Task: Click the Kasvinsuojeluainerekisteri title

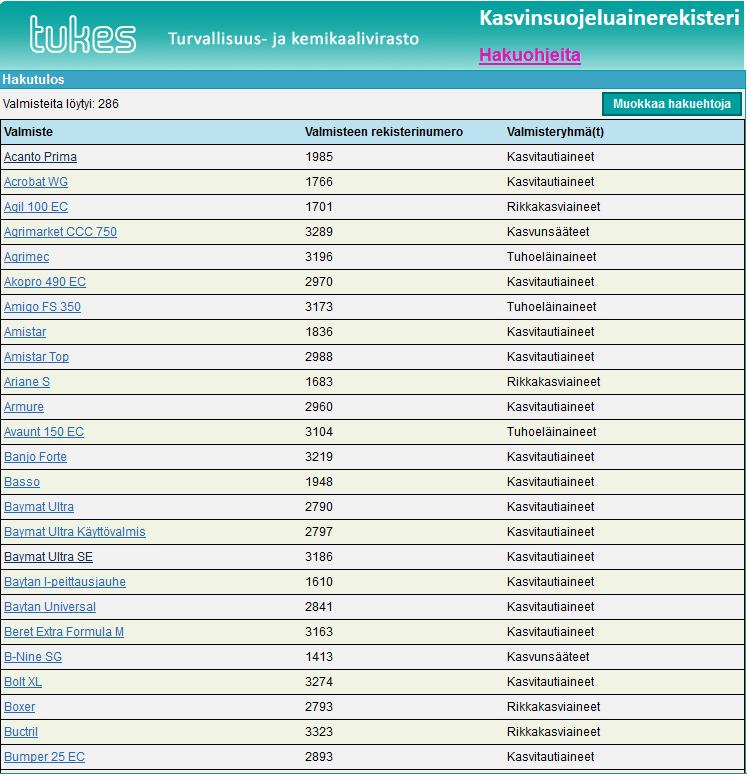Action: pyautogui.click(x=609, y=19)
